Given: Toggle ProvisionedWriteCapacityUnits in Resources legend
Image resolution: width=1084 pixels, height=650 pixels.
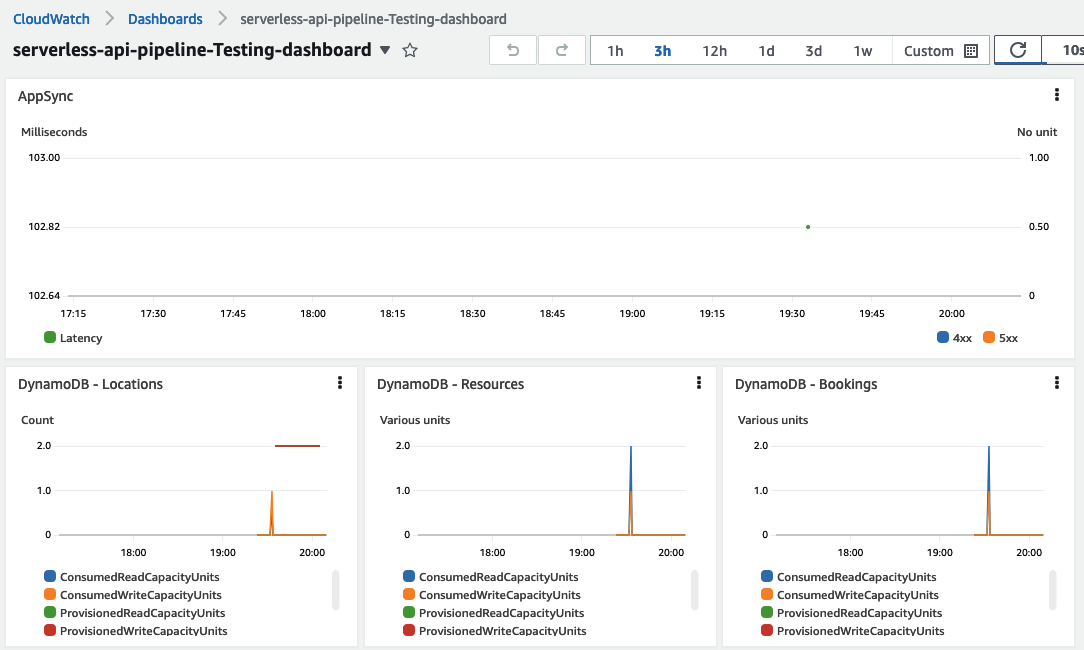Looking at the screenshot, I should click(x=494, y=631).
